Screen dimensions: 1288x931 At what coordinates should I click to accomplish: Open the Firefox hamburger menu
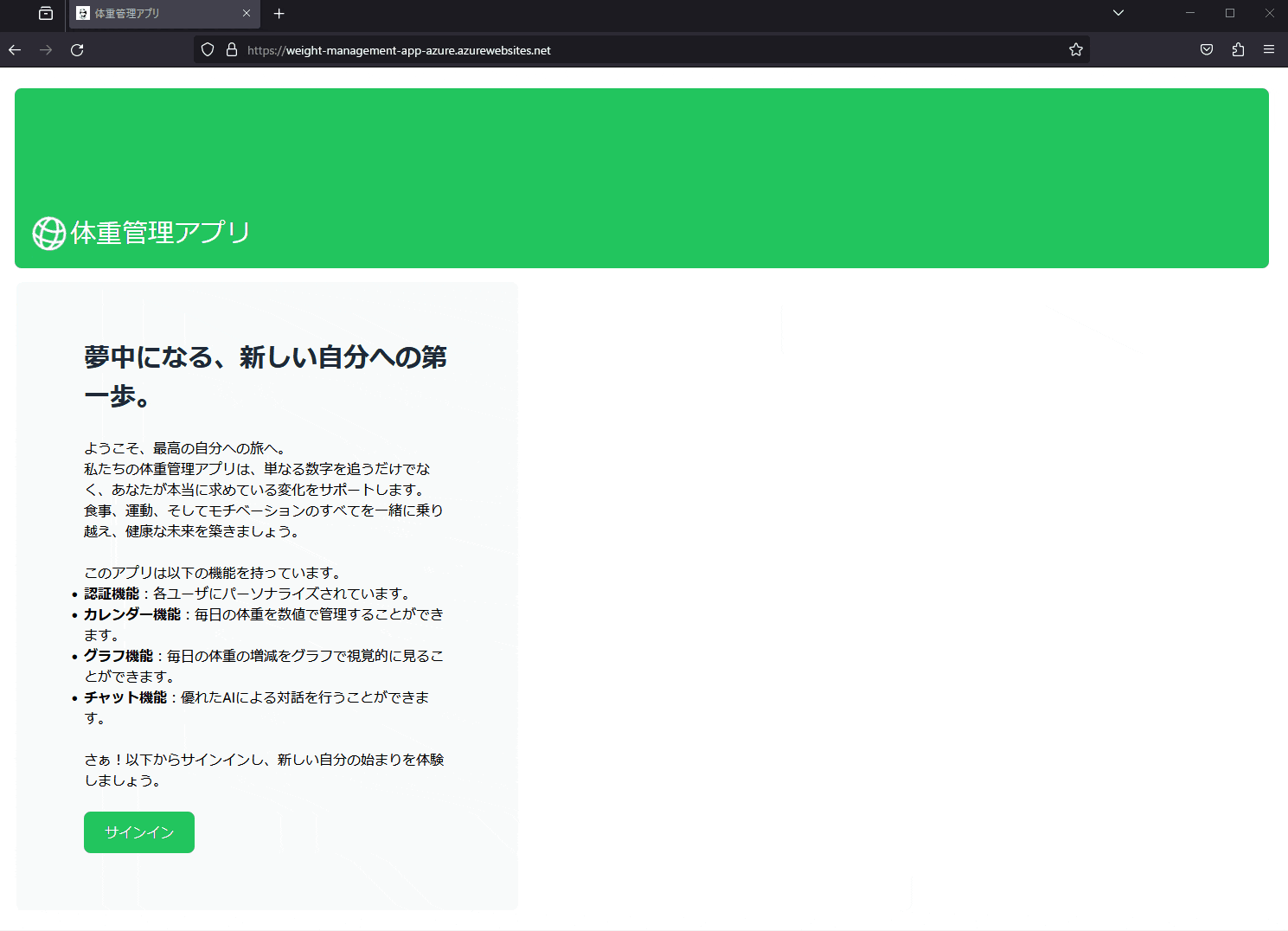click(x=1269, y=49)
